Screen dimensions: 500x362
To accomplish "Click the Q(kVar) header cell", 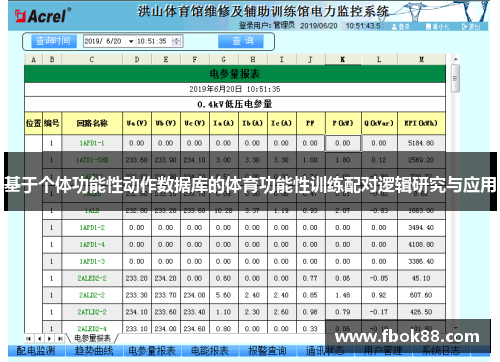I will [x=379, y=123].
